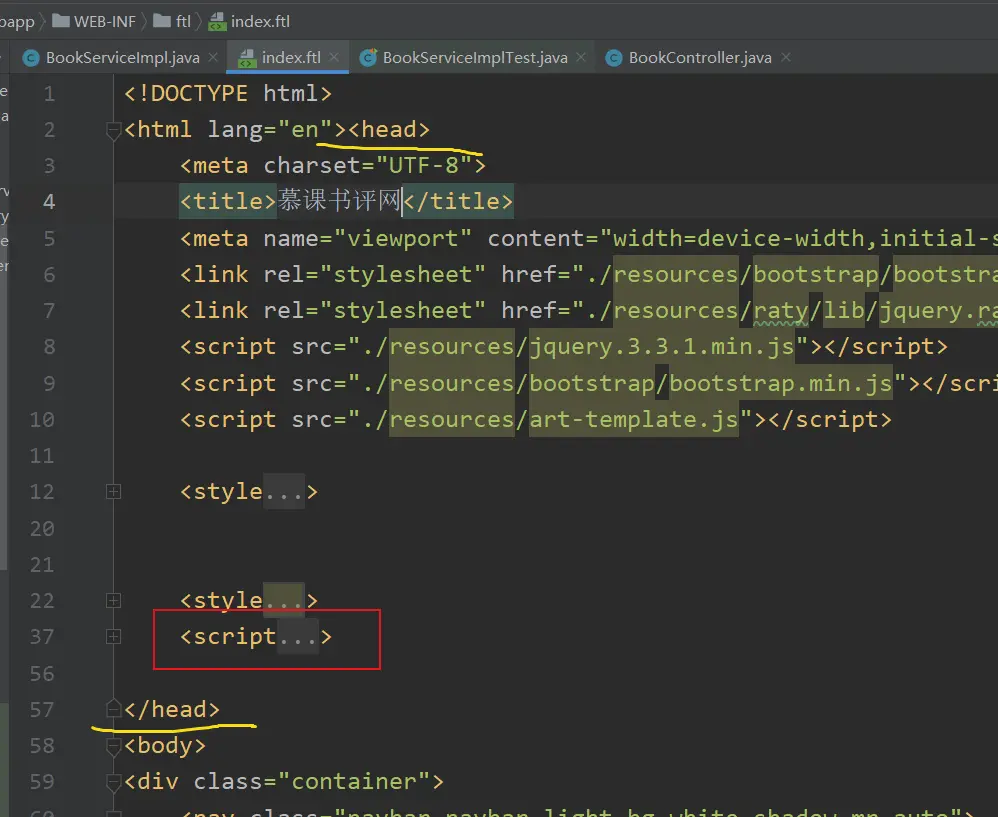This screenshot has width=998, height=817.
Task: Click the BookController.java tab class icon
Action: pyautogui.click(x=612, y=58)
